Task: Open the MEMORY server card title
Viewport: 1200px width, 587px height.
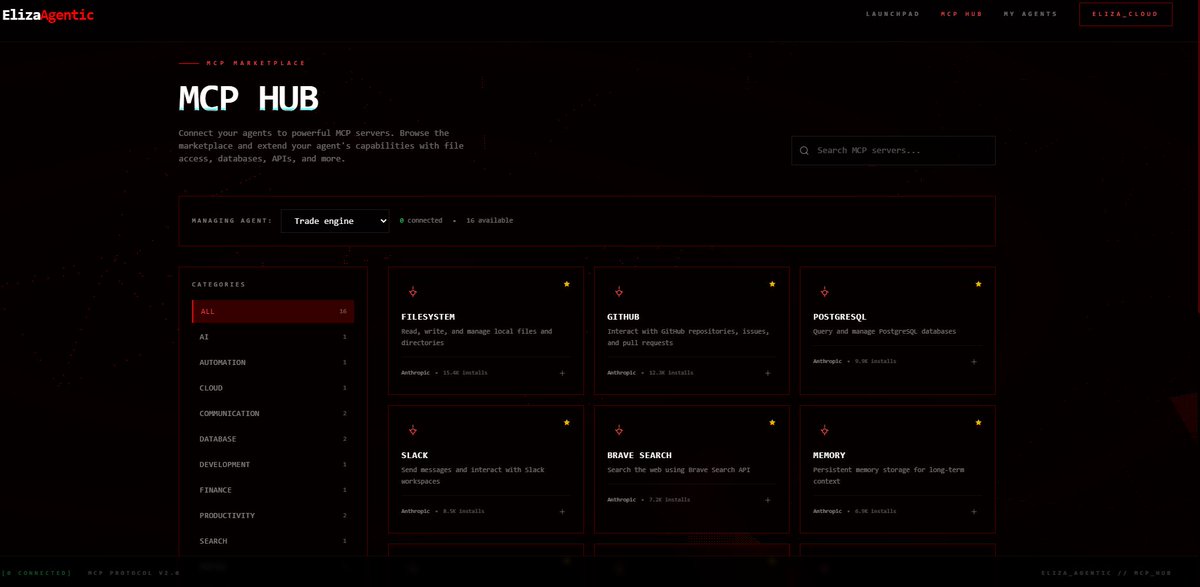Action: 829,455
